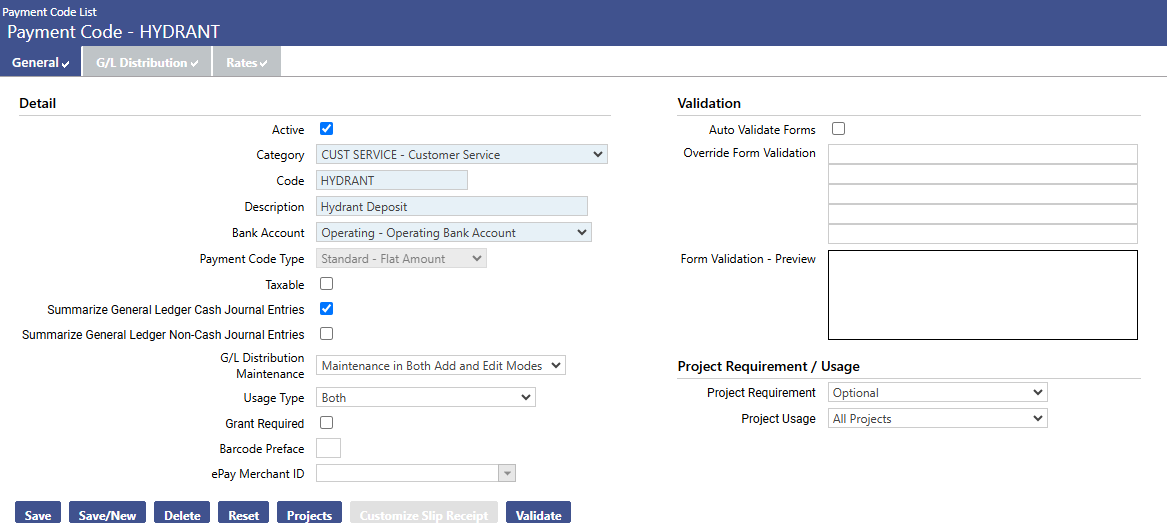Open the Payment Code List breadcrumb
This screenshot has width=1167, height=530.
[x=49, y=12]
